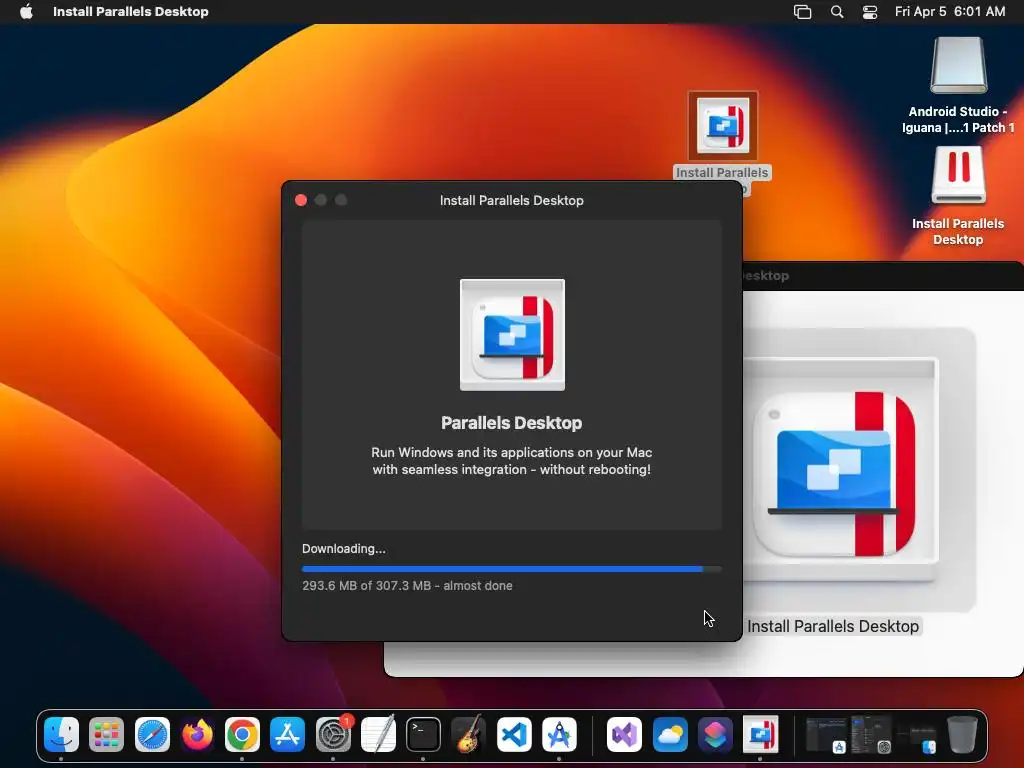This screenshot has height=768, width=1024.
Task: Open the App Store dock icon
Action: pos(287,734)
